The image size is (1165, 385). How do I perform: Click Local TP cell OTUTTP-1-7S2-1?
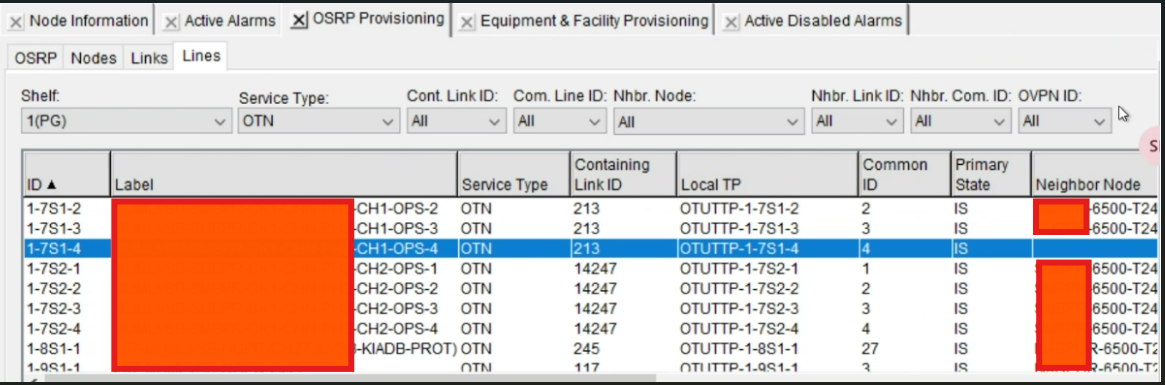click(768, 268)
